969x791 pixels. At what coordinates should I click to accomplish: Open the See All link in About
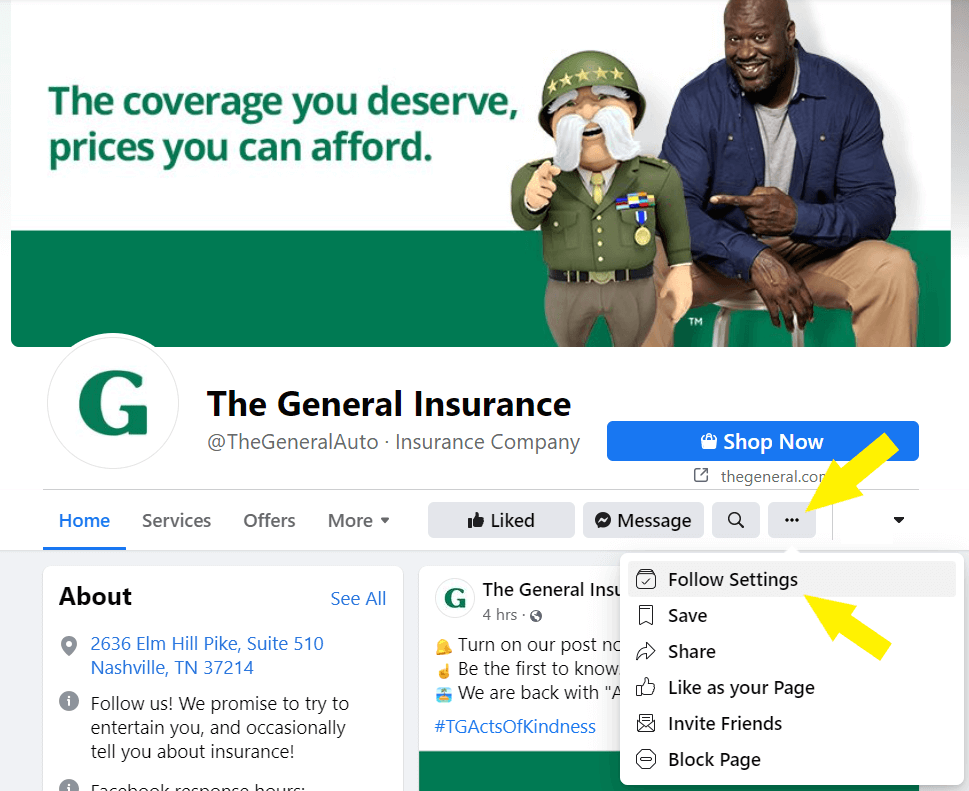(358, 598)
